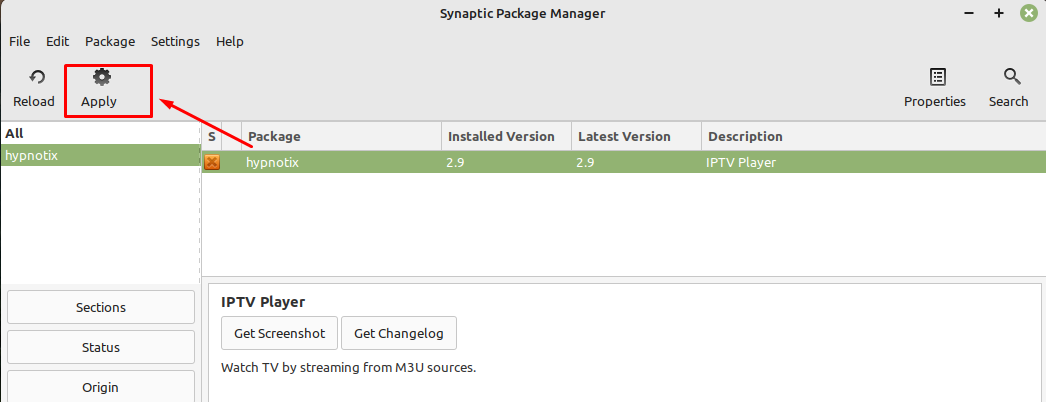The height and width of the screenshot is (402, 1046).
Task: Click the IPTV Player heading in details pane
Action: click(x=263, y=302)
